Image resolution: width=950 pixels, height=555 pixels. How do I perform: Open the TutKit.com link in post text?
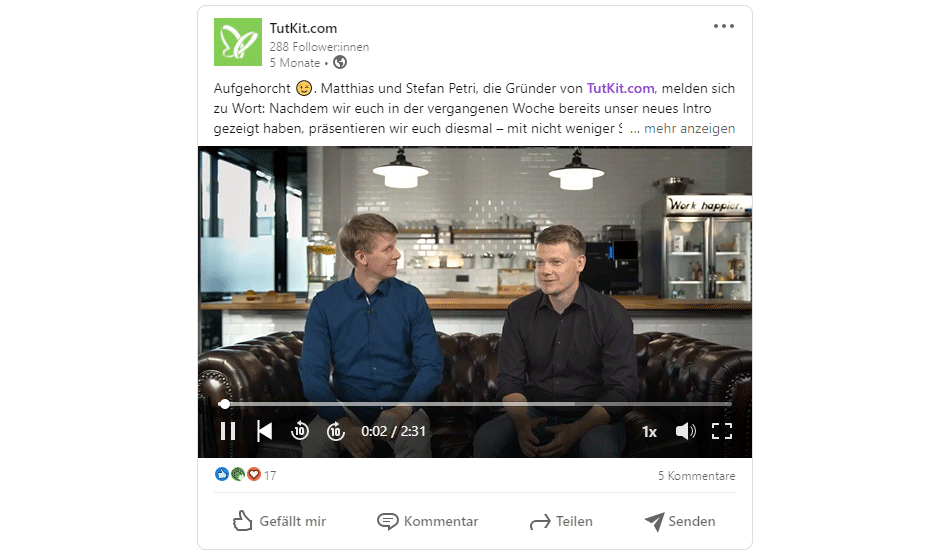(x=620, y=88)
